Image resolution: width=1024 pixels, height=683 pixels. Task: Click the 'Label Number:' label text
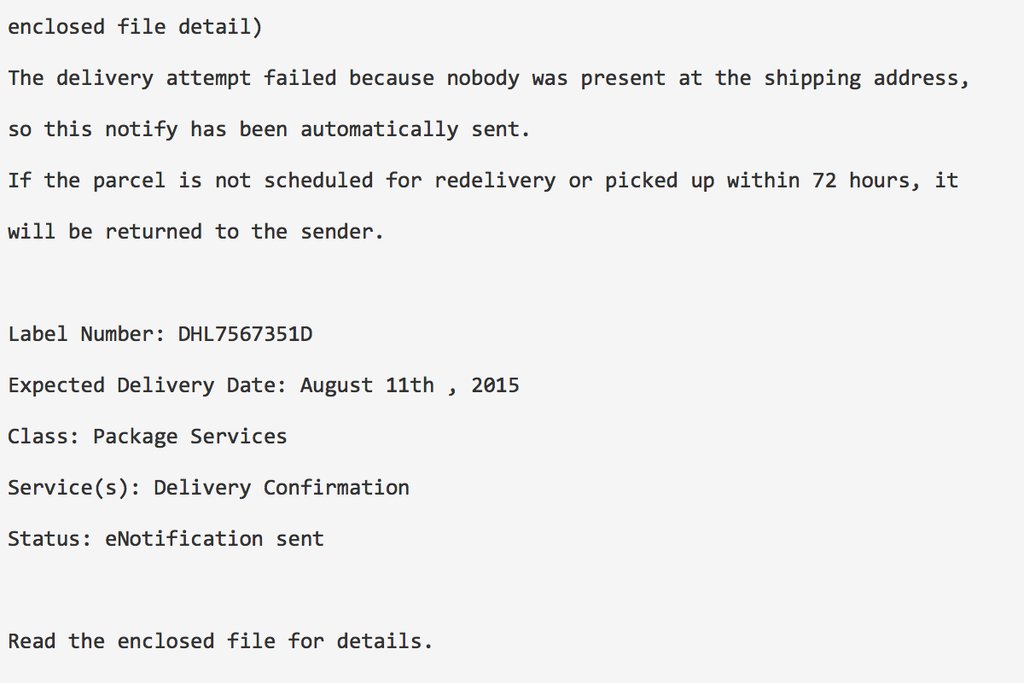(x=86, y=334)
